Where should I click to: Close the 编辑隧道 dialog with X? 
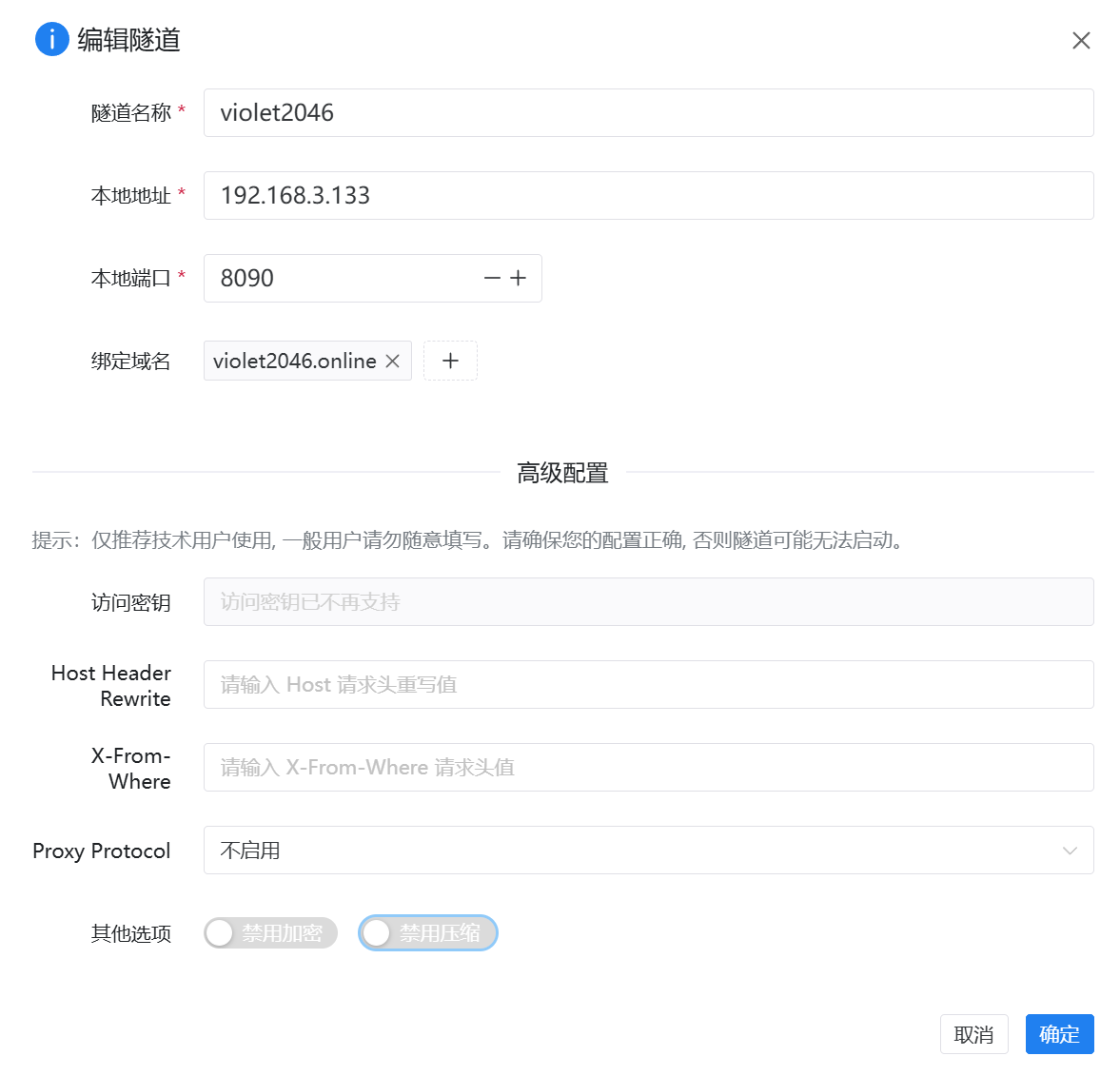[x=1081, y=40]
